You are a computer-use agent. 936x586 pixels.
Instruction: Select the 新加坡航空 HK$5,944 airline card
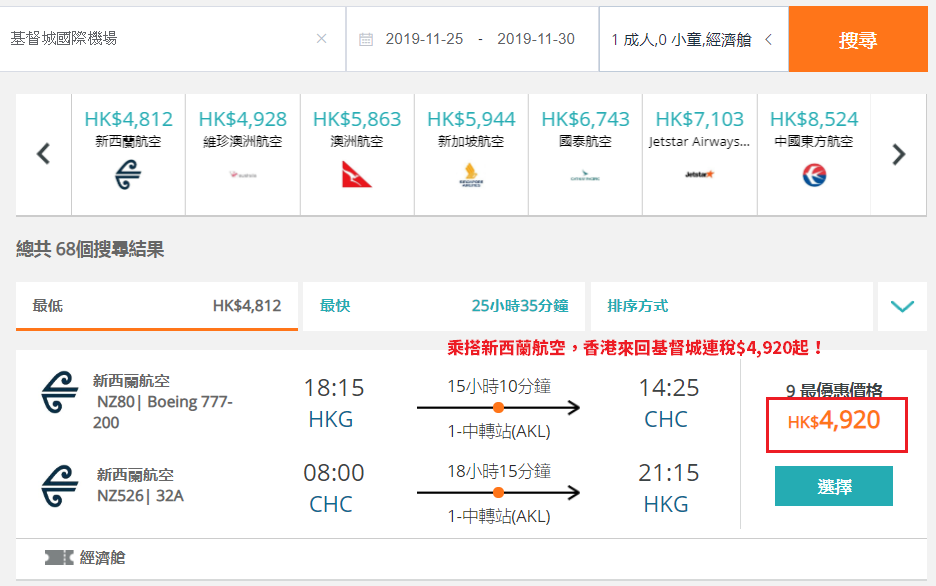pos(471,154)
